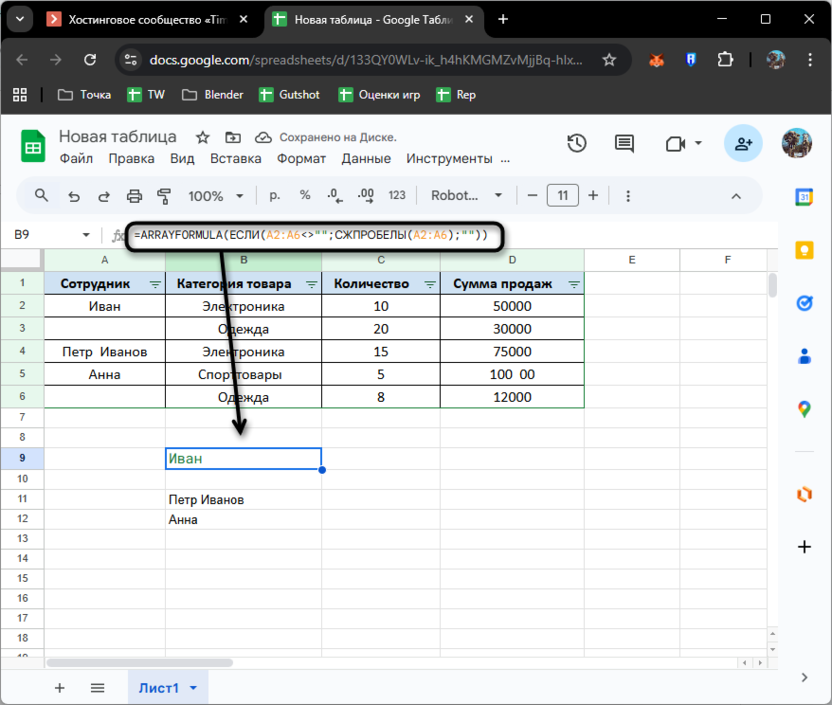Click the horizontal scrollbar at bottom
The image size is (832, 705).
point(140,662)
